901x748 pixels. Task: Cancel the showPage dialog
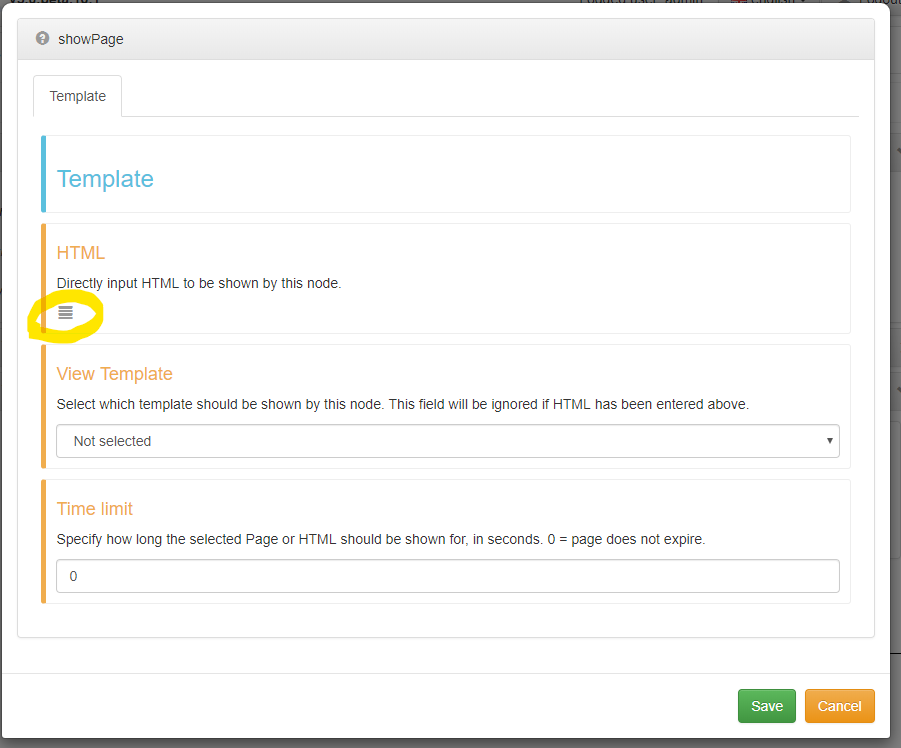[840, 706]
